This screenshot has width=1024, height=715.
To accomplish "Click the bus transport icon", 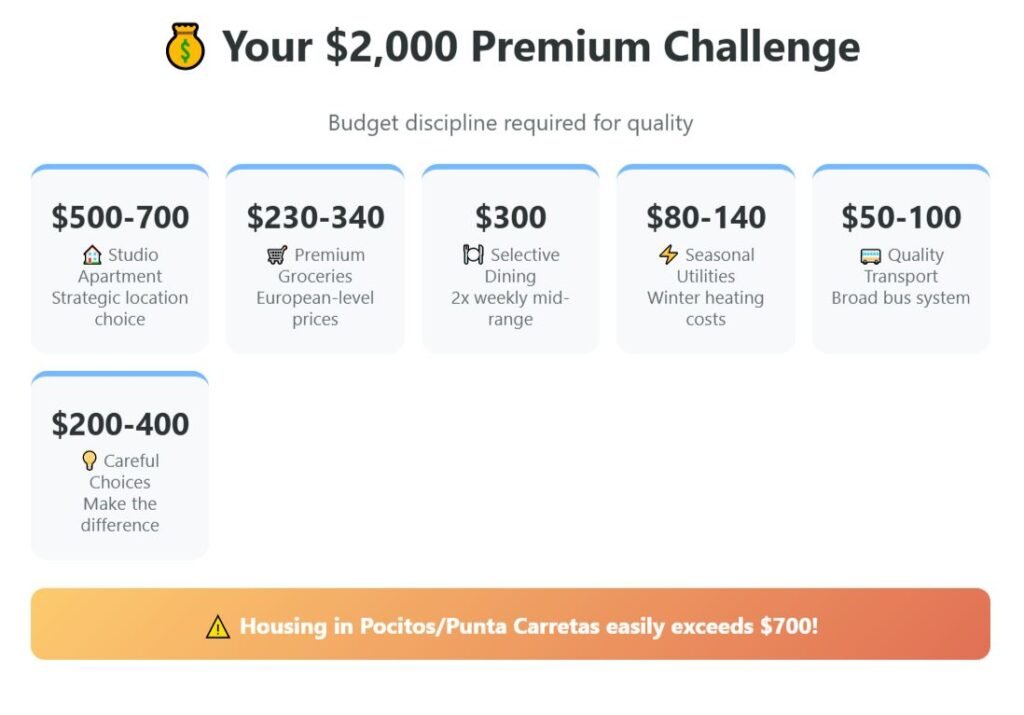I will pos(871,256).
